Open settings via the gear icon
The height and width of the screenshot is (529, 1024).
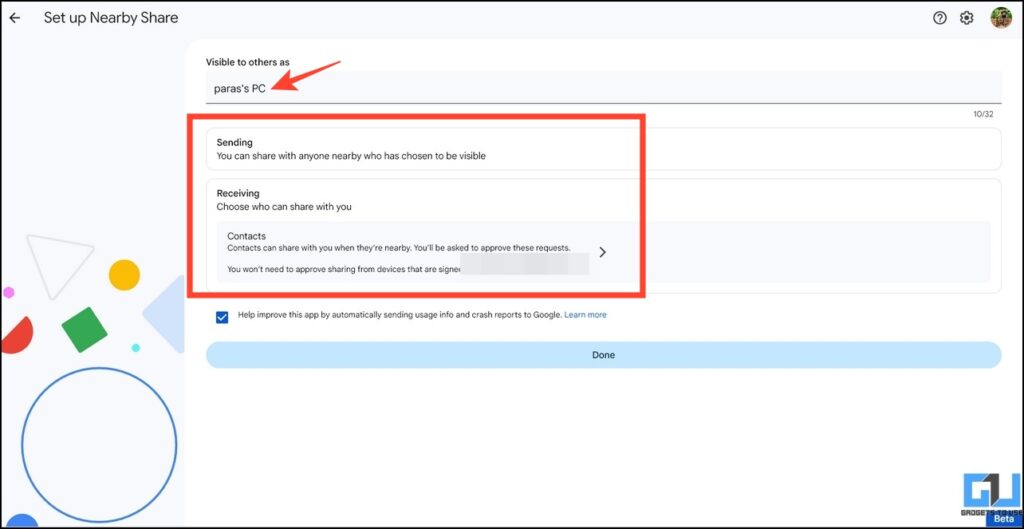pyautogui.click(x=967, y=18)
